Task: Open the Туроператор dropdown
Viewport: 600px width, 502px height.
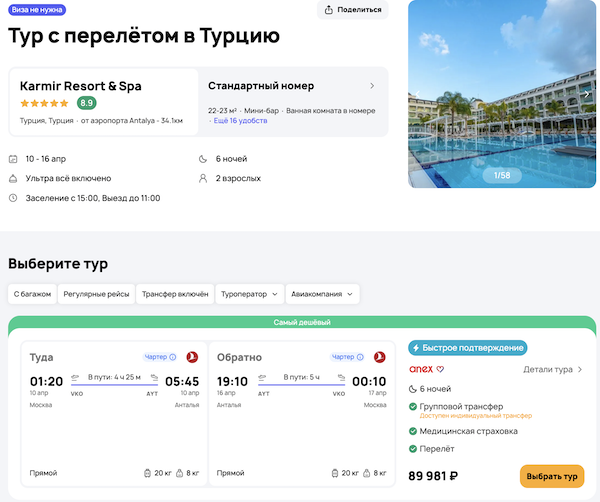Action: tap(248, 294)
